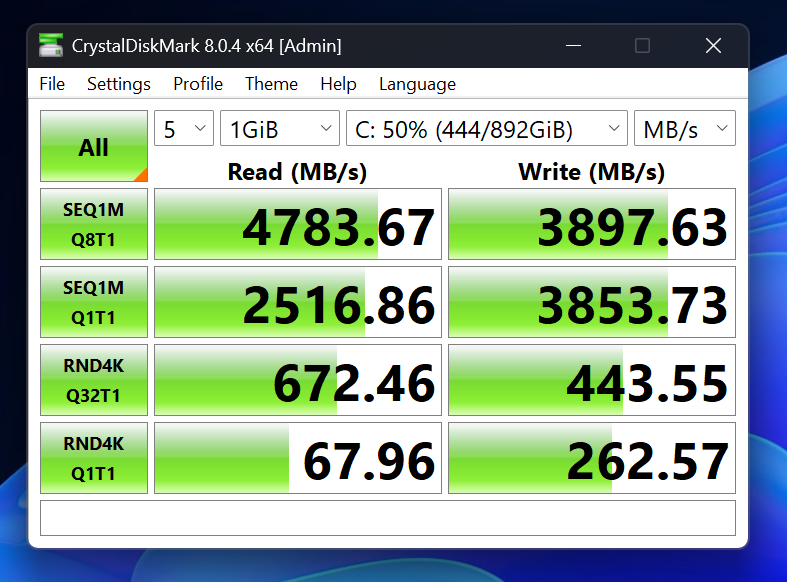Click RND4K Q32T1 write result 443.55
This screenshot has height=582, width=787.
click(x=592, y=380)
